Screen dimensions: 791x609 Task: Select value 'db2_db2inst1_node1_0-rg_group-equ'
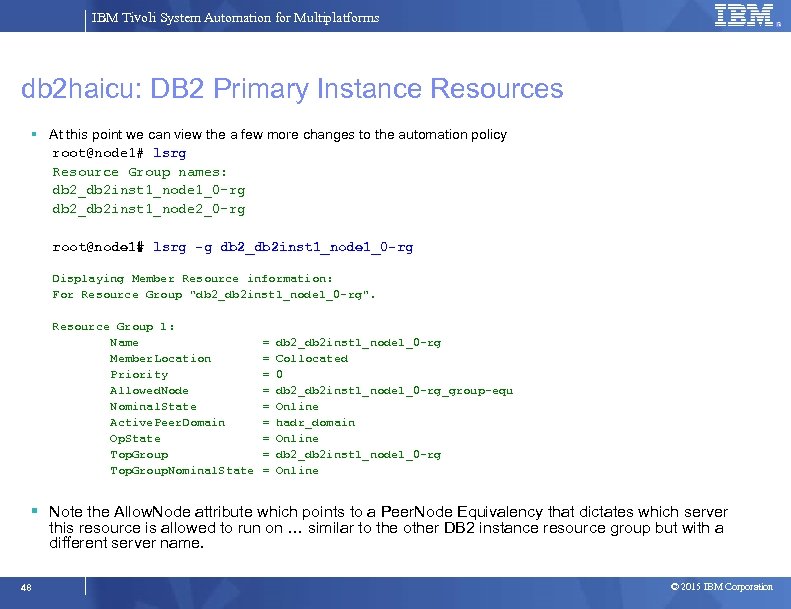(394, 391)
